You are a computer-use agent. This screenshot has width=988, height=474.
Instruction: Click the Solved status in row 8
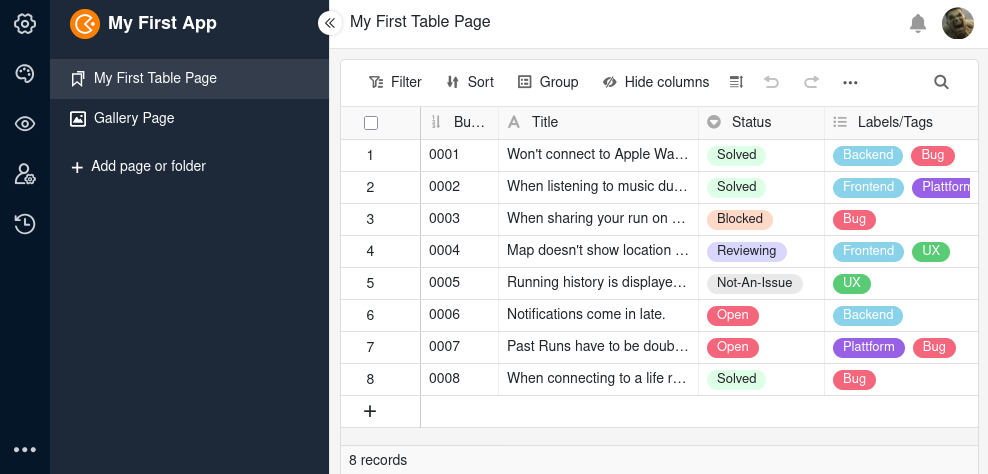tap(736, 379)
